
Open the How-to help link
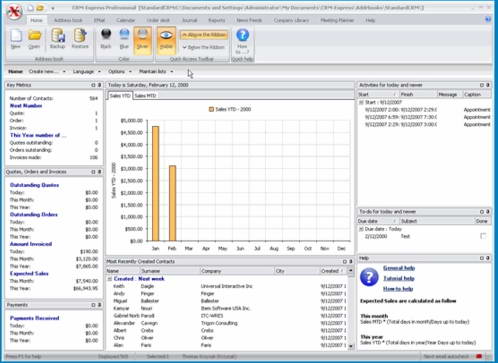point(398,289)
